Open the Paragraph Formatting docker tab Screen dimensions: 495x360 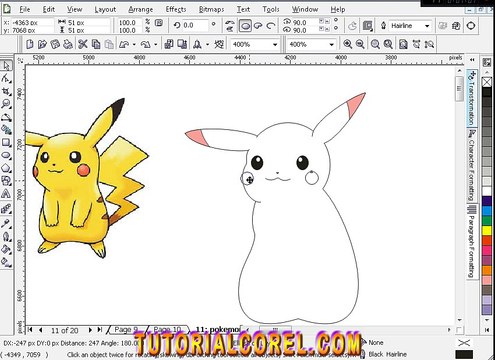click(x=471, y=242)
